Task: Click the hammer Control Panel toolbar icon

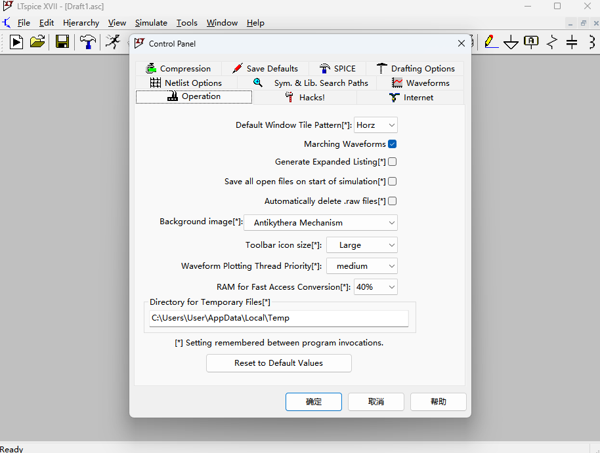Action: click(88, 42)
